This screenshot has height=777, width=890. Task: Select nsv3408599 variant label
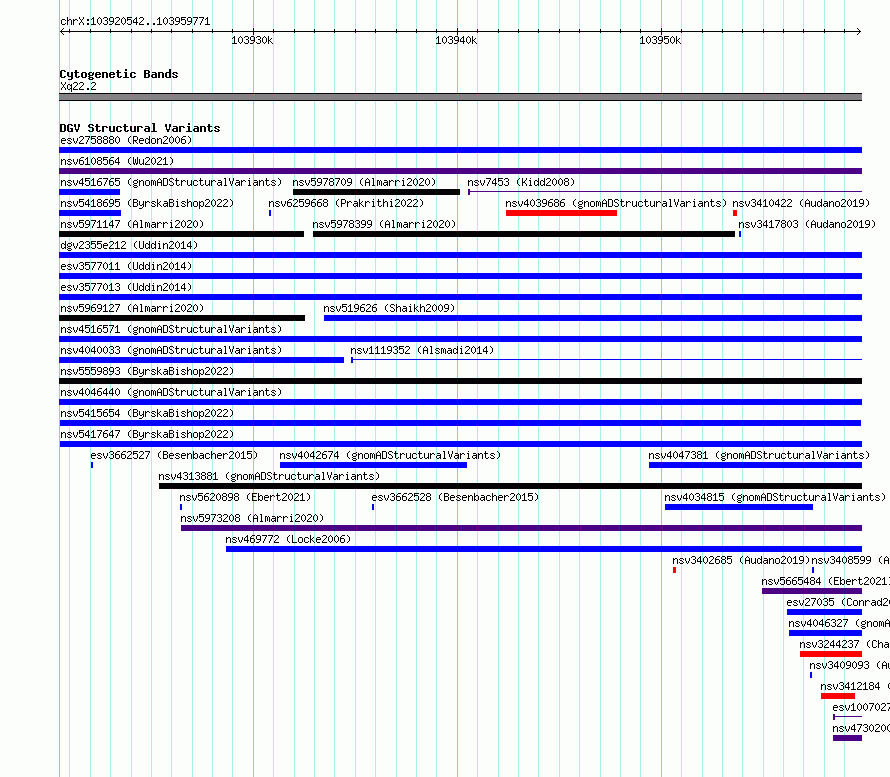click(x=850, y=560)
